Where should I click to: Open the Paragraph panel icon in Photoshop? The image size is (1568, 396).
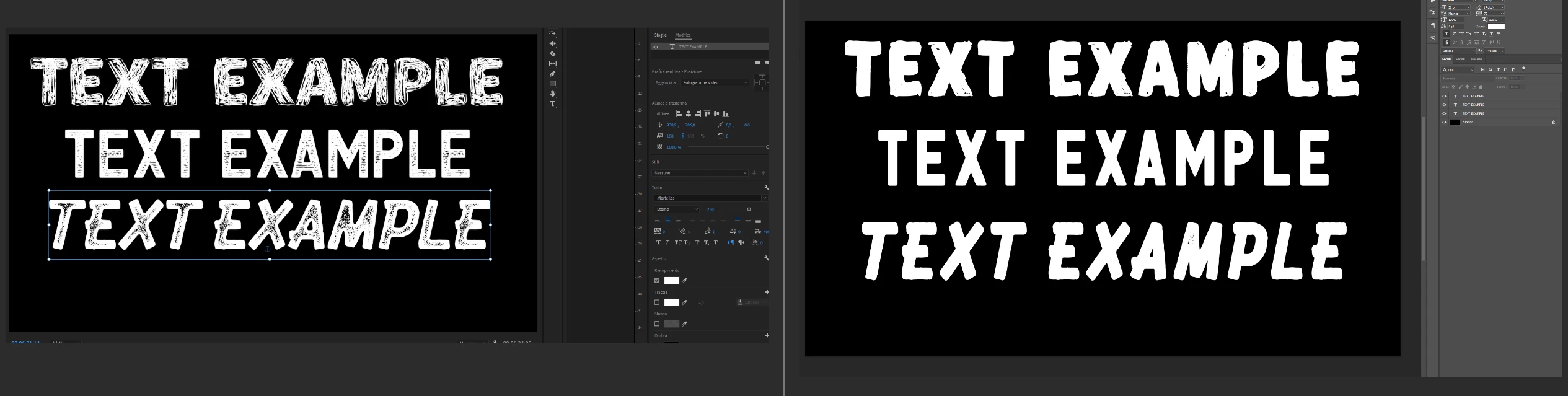pyautogui.click(x=1433, y=25)
